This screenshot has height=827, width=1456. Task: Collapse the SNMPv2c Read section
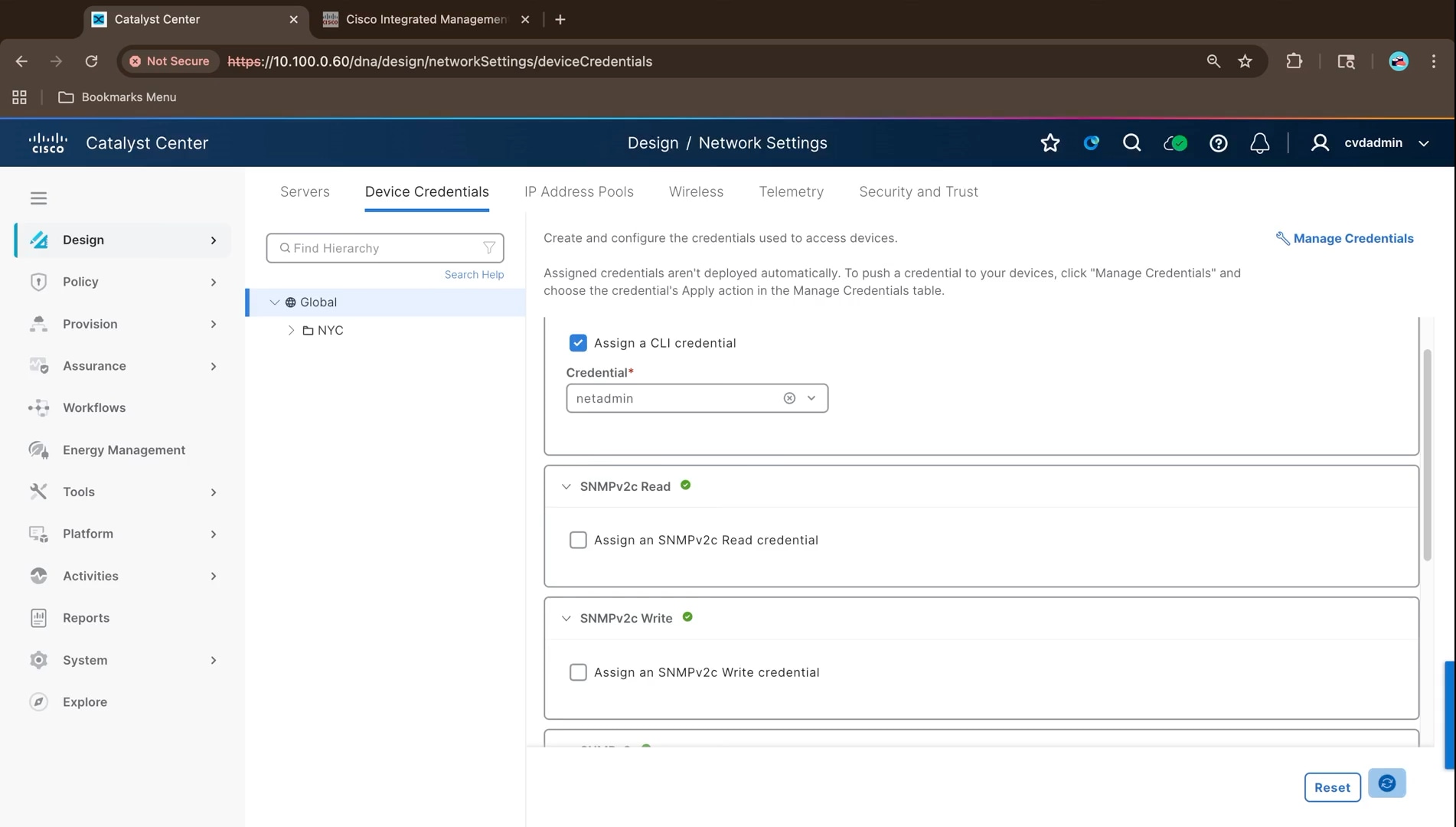point(566,486)
